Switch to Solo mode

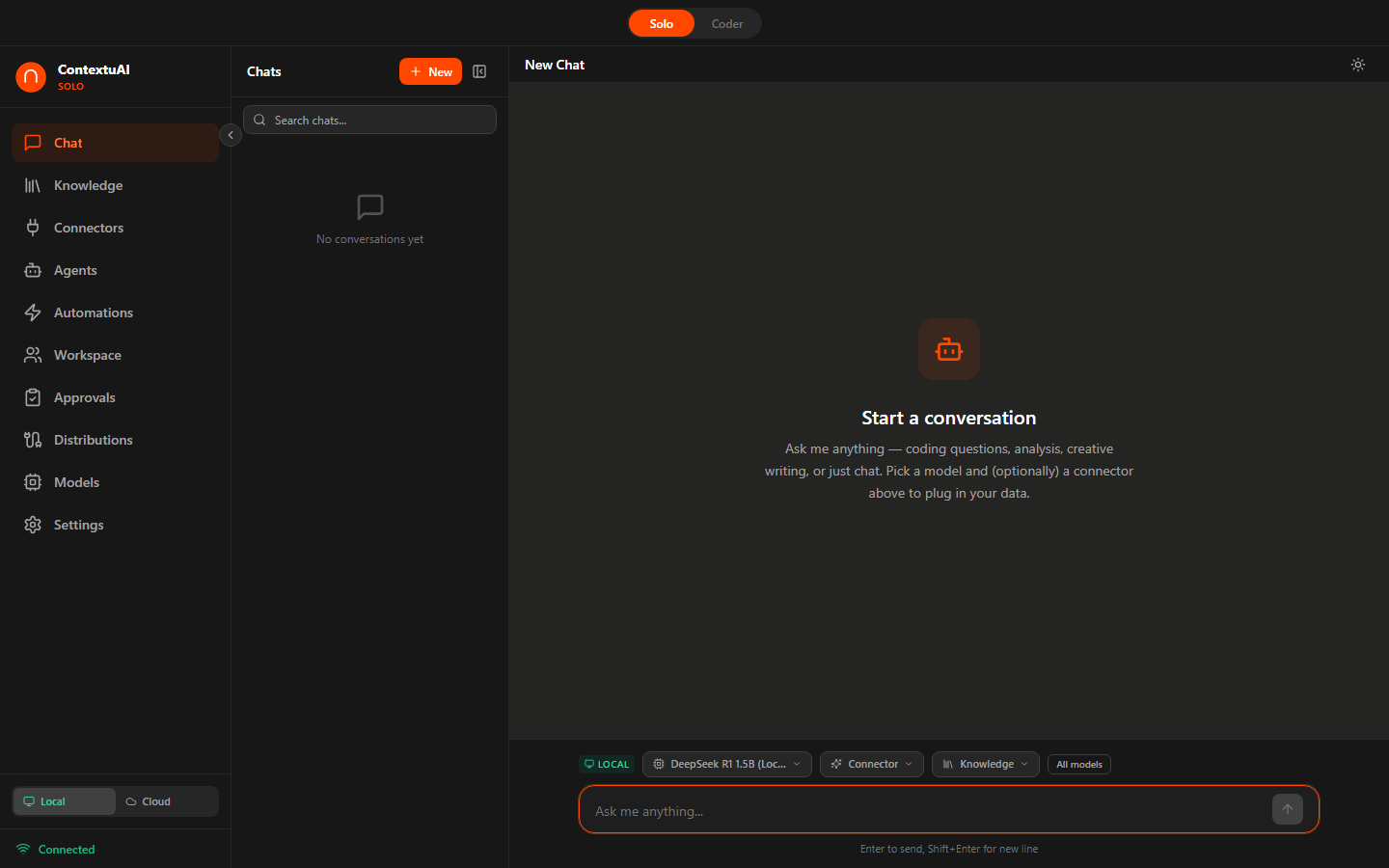(x=662, y=23)
